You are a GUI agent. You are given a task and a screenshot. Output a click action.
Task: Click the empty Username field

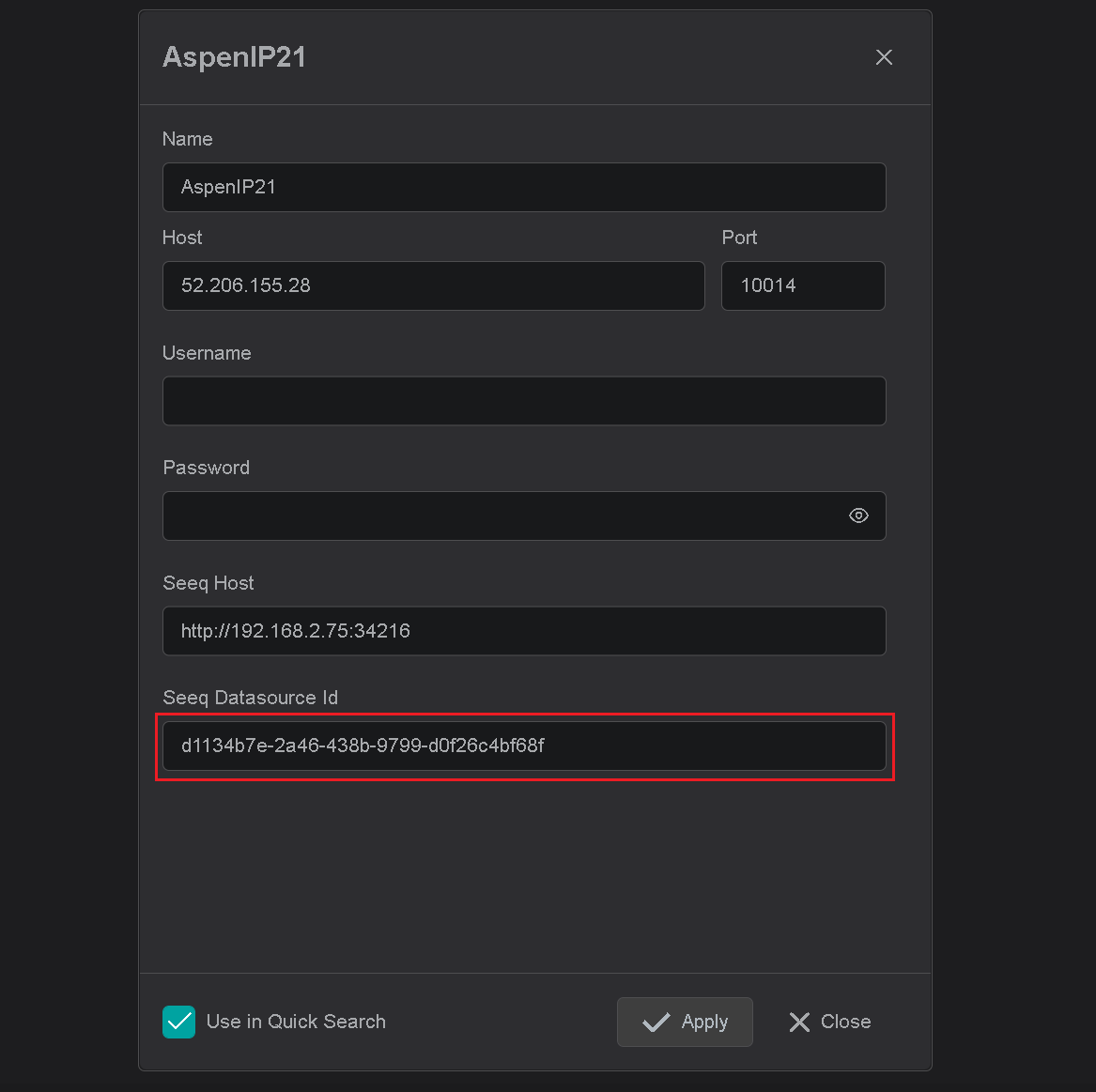point(523,401)
